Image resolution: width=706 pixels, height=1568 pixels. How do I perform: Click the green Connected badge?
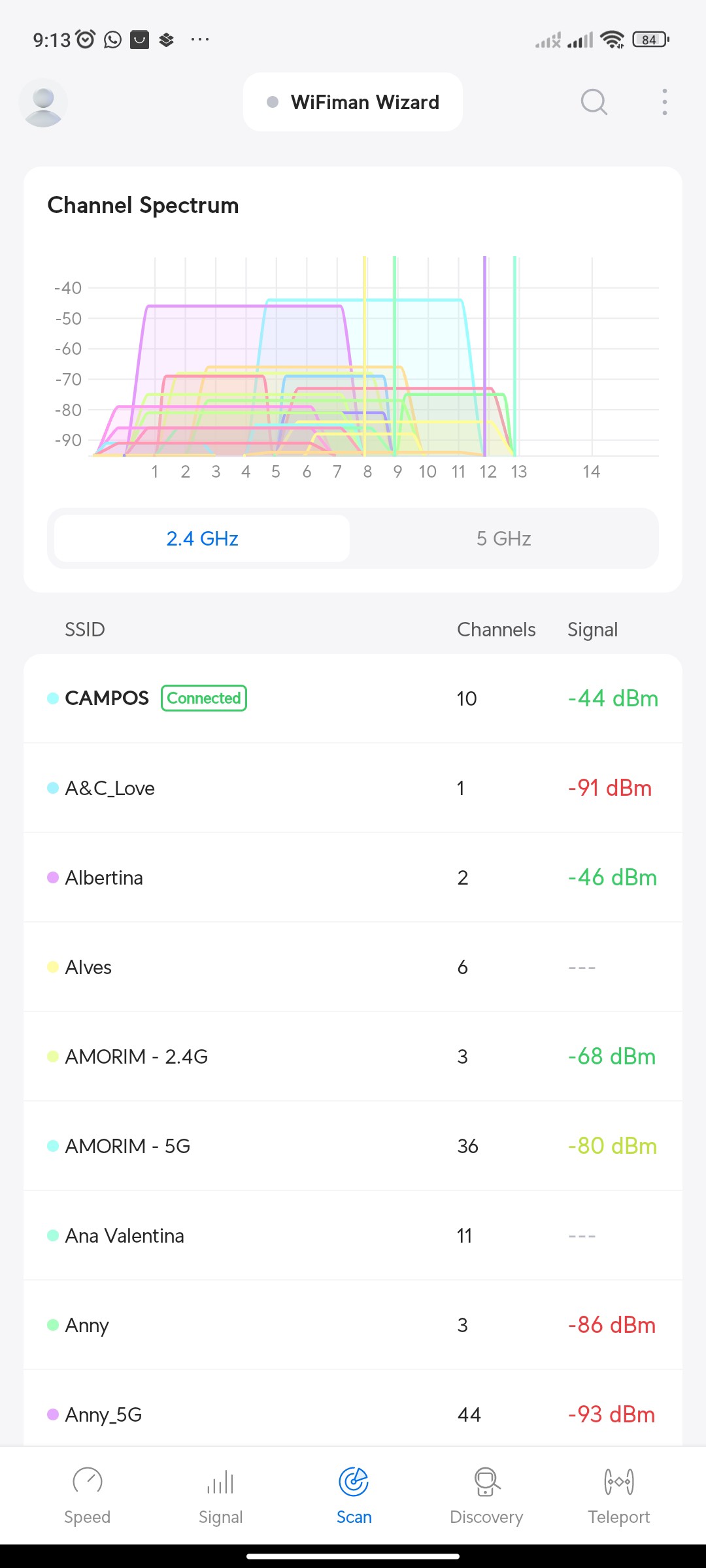[x=204, y=698]
